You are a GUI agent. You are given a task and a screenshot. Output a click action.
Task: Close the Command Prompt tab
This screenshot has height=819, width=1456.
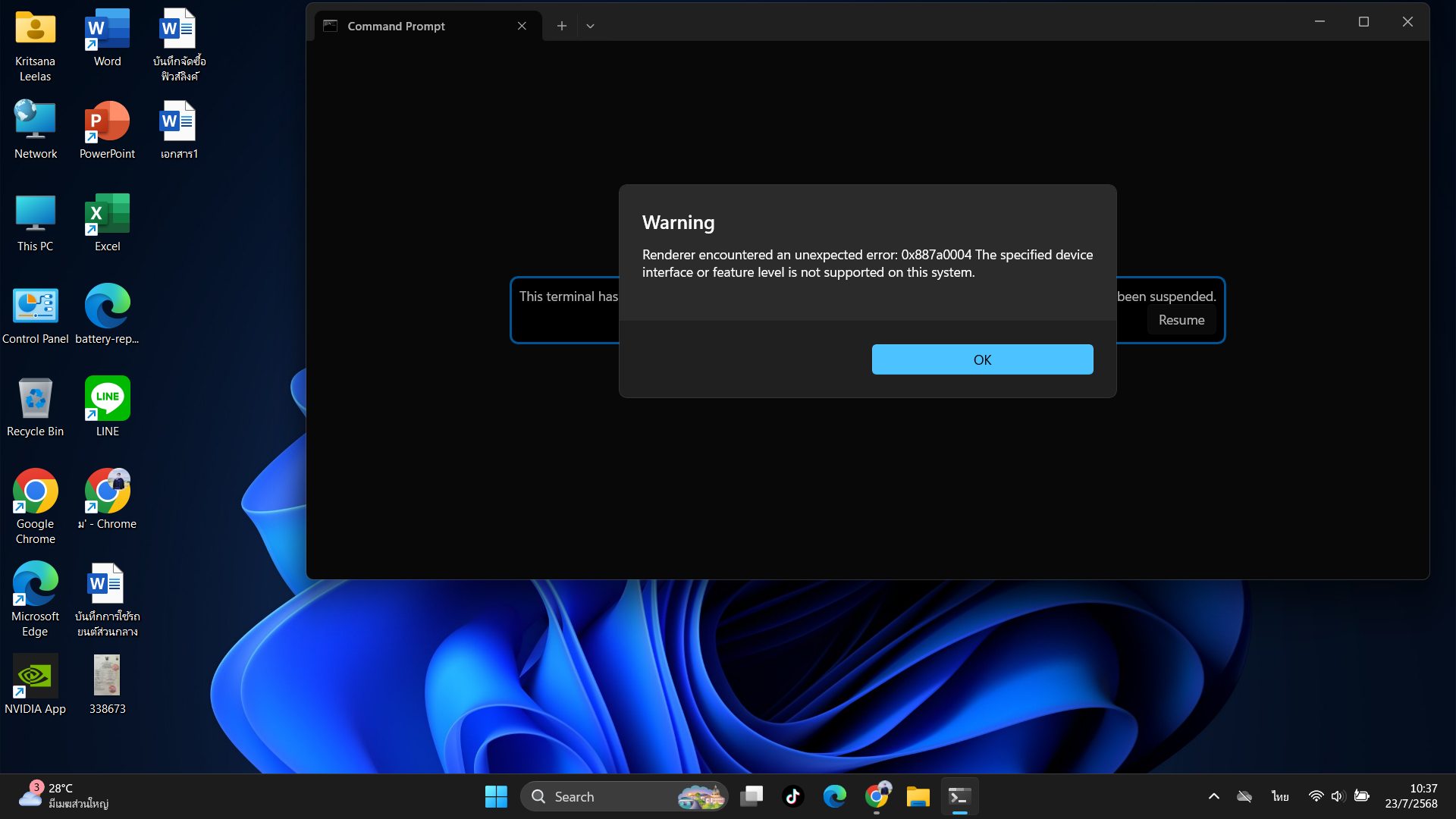tap(522, 26)
